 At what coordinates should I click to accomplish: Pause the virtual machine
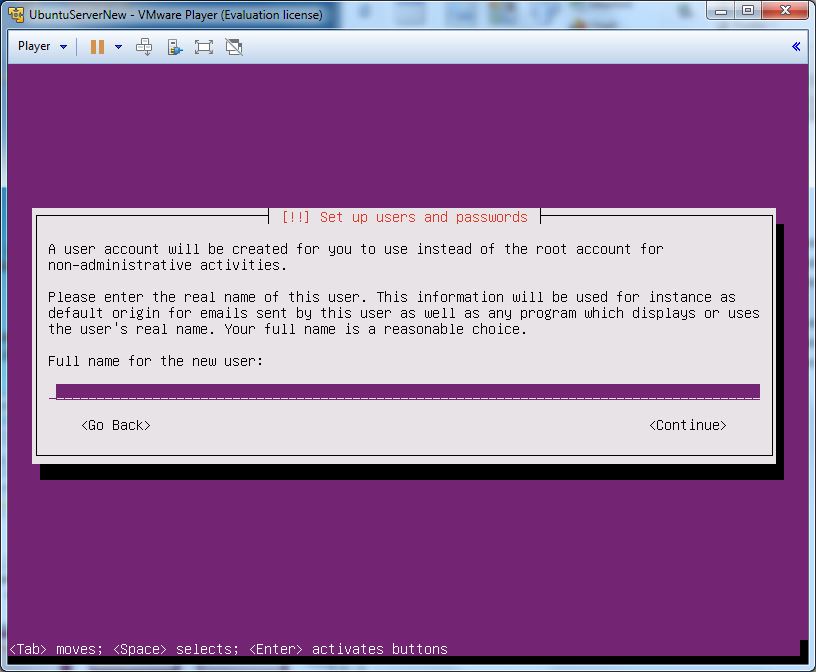97,47
